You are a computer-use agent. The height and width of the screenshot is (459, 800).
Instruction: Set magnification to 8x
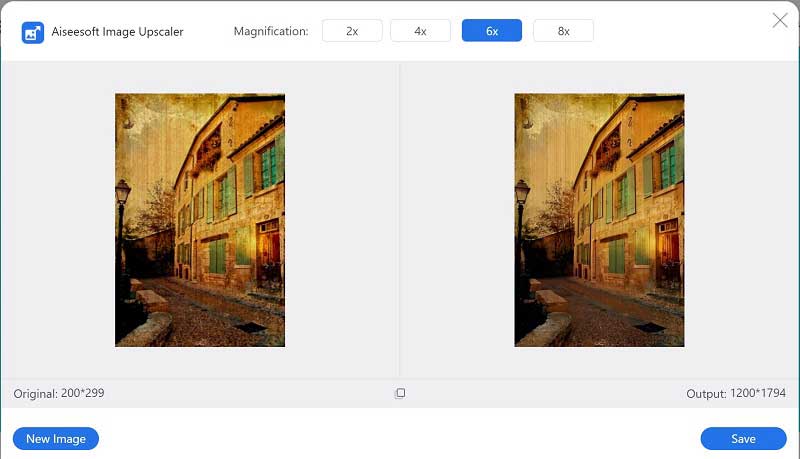(563, 31)
